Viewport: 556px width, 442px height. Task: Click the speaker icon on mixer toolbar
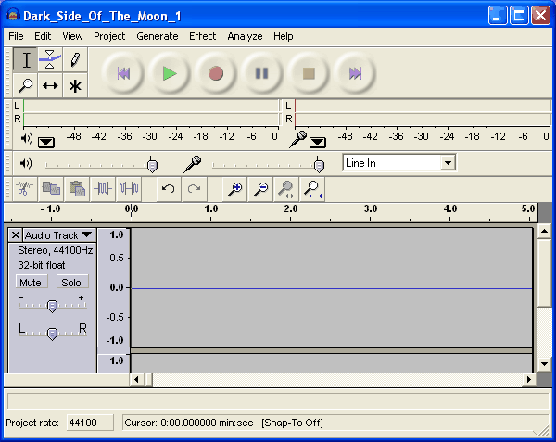pos(26,163)
